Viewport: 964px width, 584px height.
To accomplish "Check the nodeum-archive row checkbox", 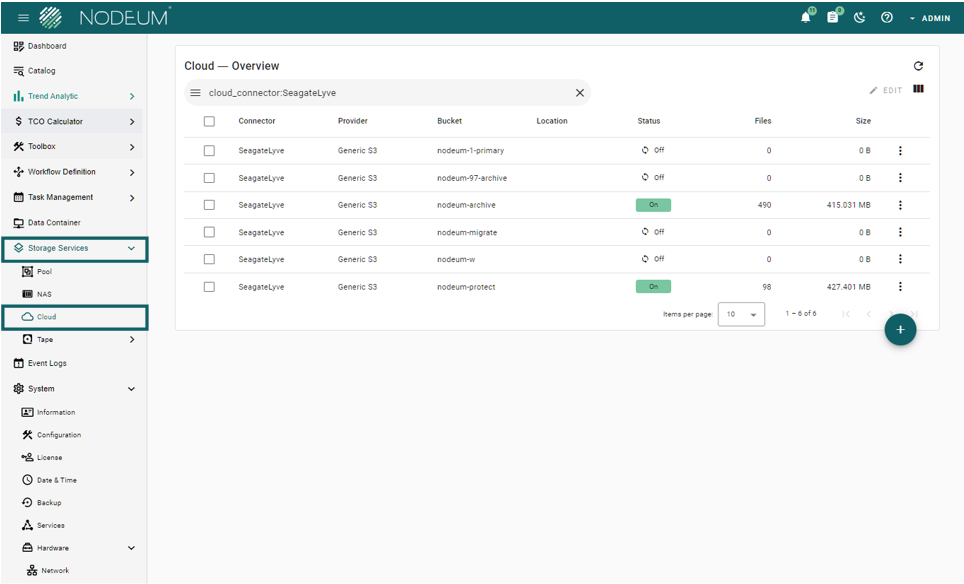I will (209, 205).
